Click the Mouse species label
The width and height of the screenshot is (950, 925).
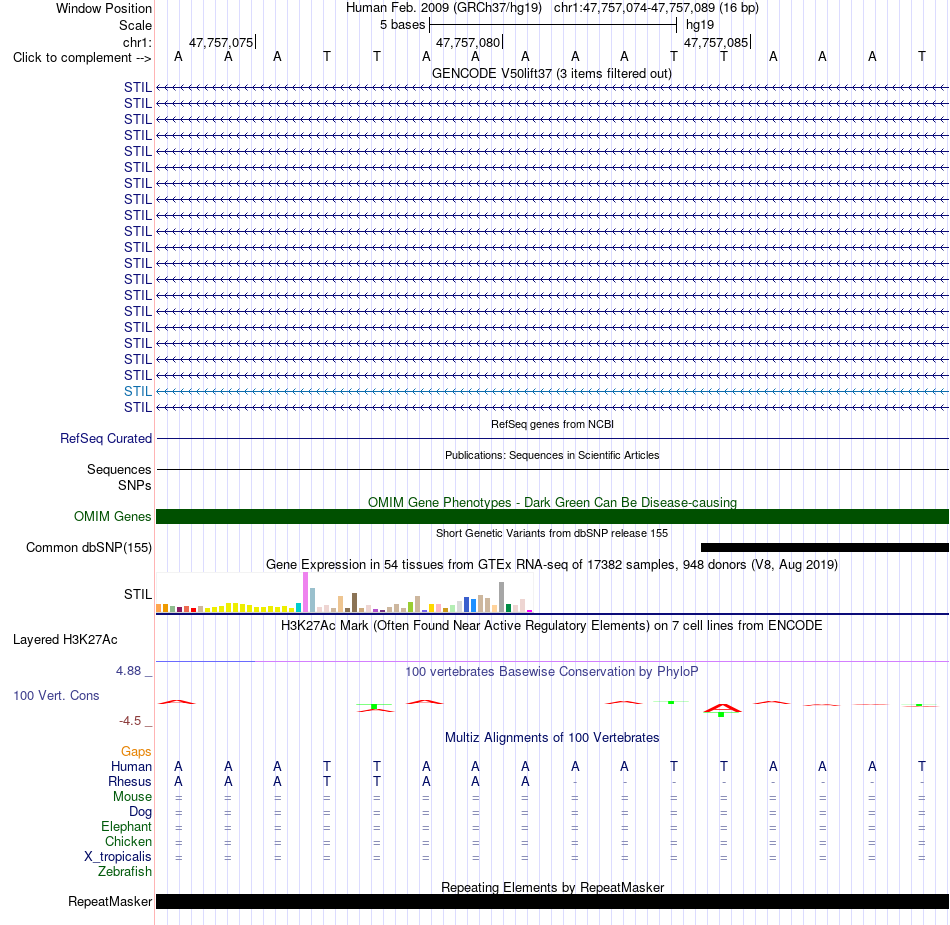132,797
